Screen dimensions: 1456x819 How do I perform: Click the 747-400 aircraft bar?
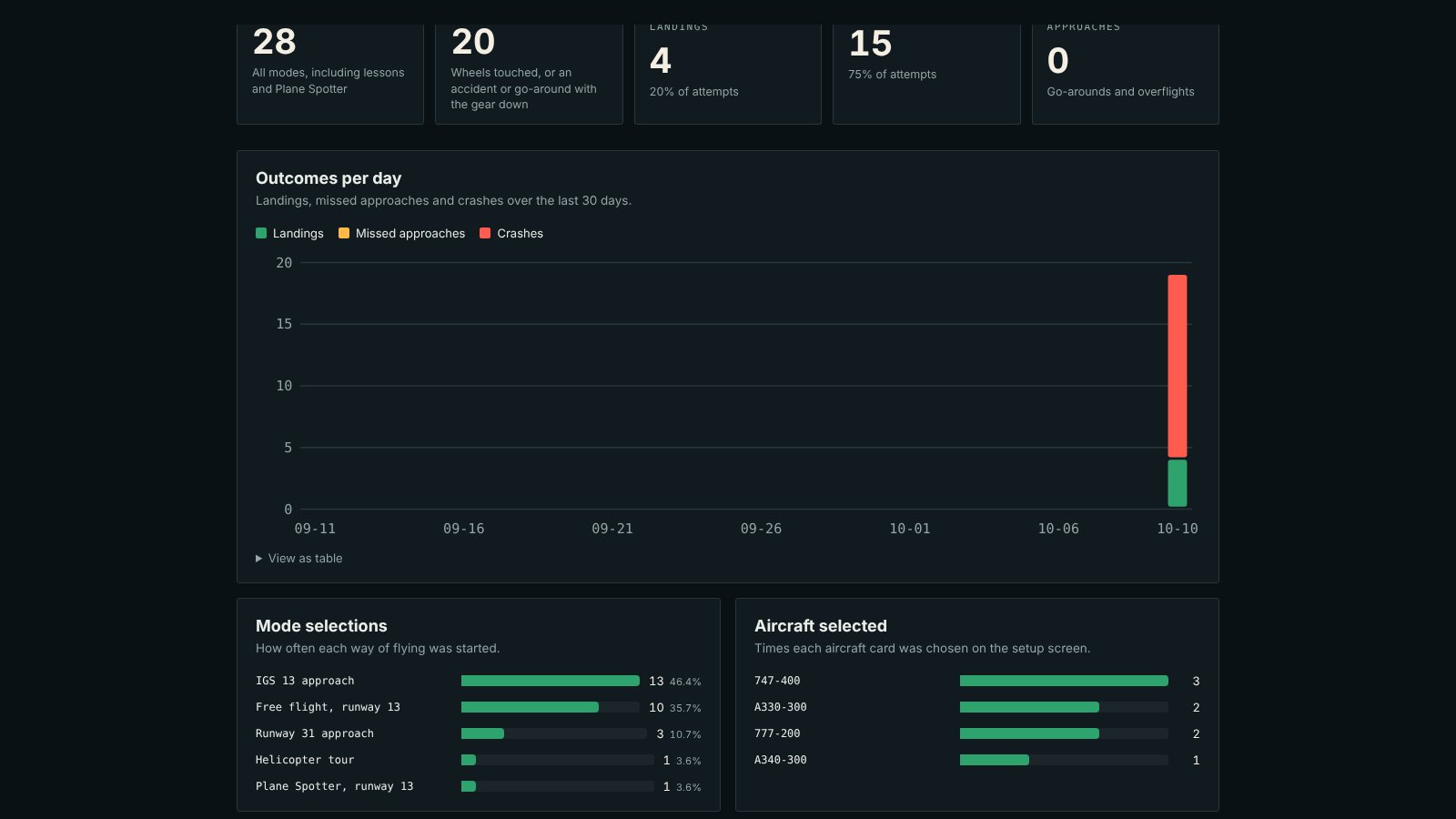point(1064,681)
